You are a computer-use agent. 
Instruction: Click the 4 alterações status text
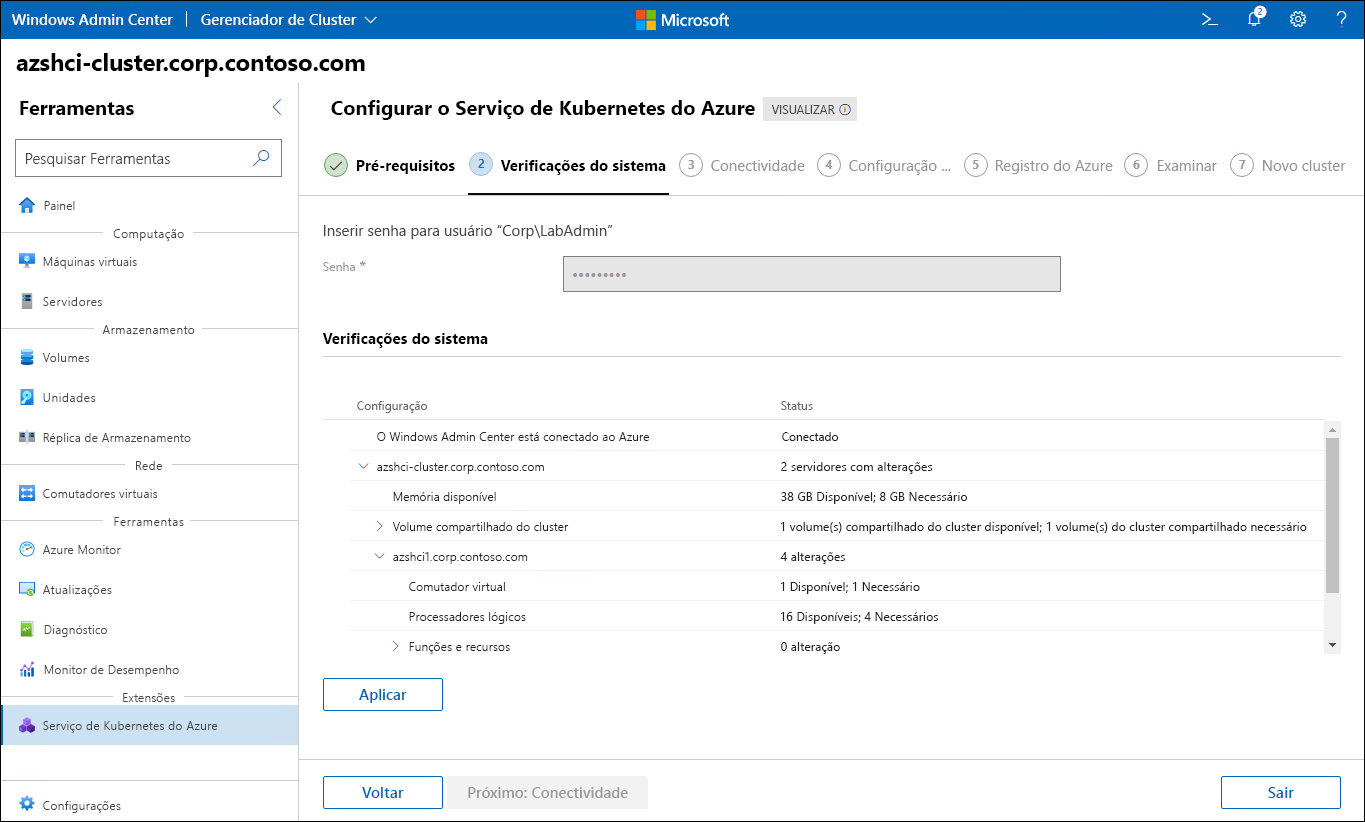pos(813,556)
